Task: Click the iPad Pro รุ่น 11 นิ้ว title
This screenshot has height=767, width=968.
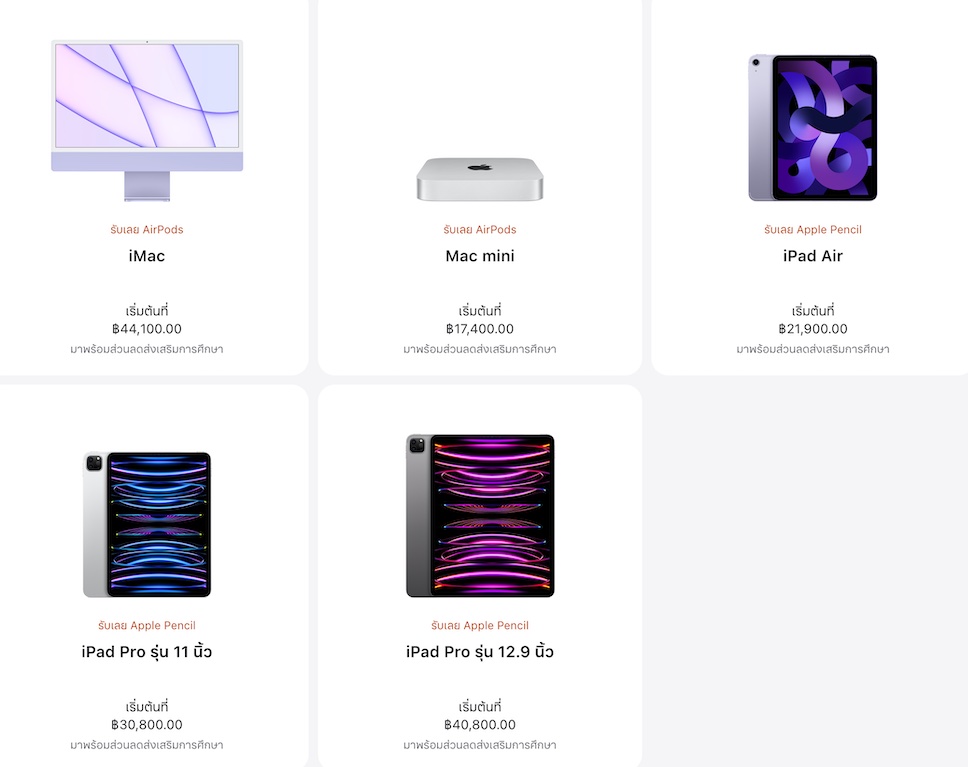Action: (x=147, y=652)
